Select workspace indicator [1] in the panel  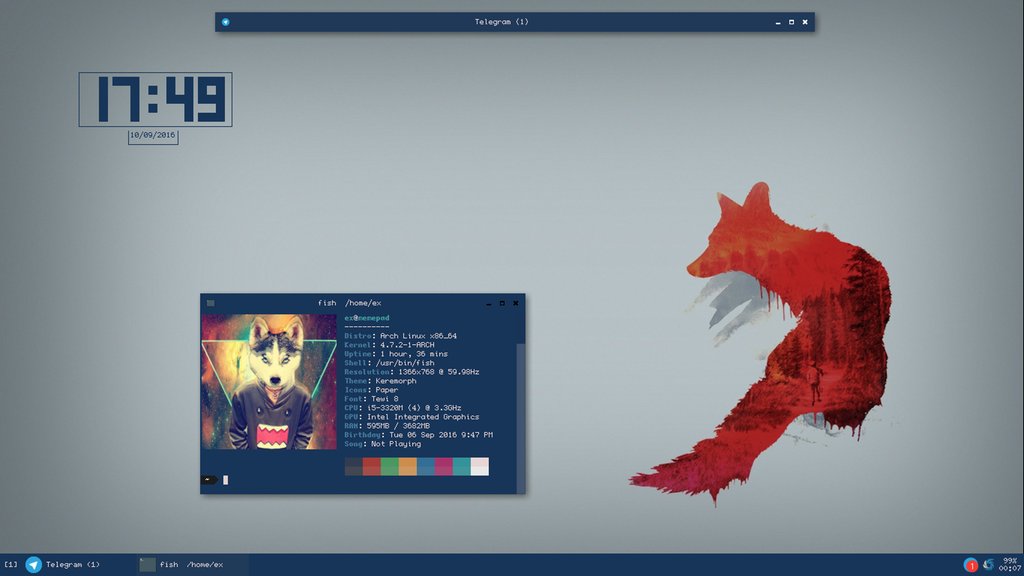11,564
